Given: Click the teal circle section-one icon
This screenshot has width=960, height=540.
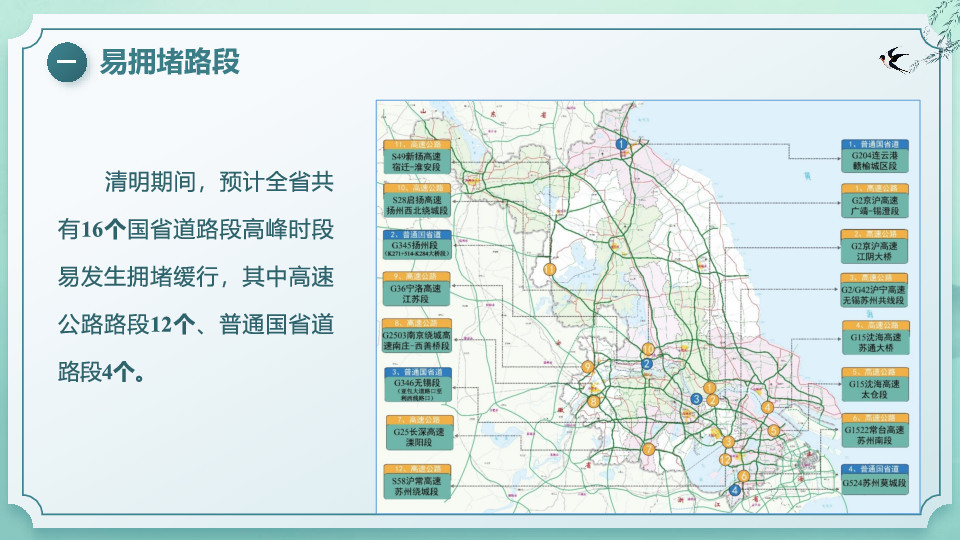Looking at the screenshot, I should pyautogui.click(x=67, y=62).
